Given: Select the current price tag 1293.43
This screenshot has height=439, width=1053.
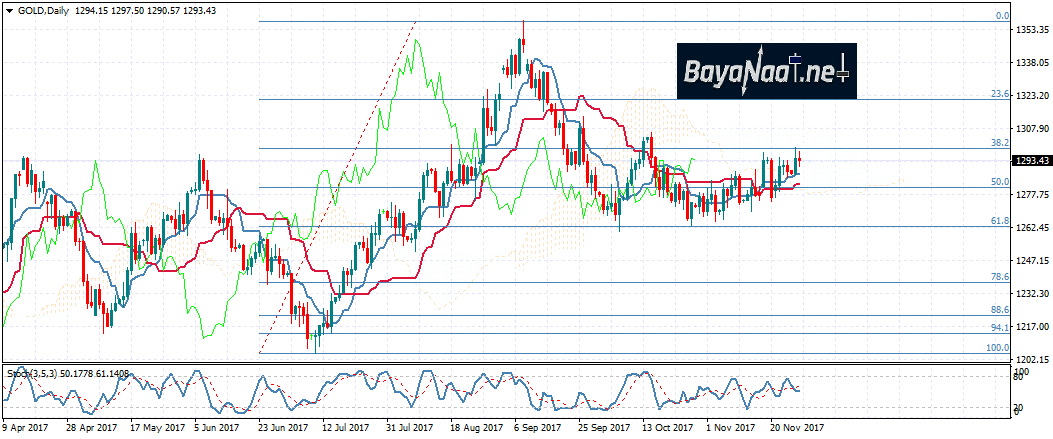Looking at the screenshot, I should click(1031, 161).
